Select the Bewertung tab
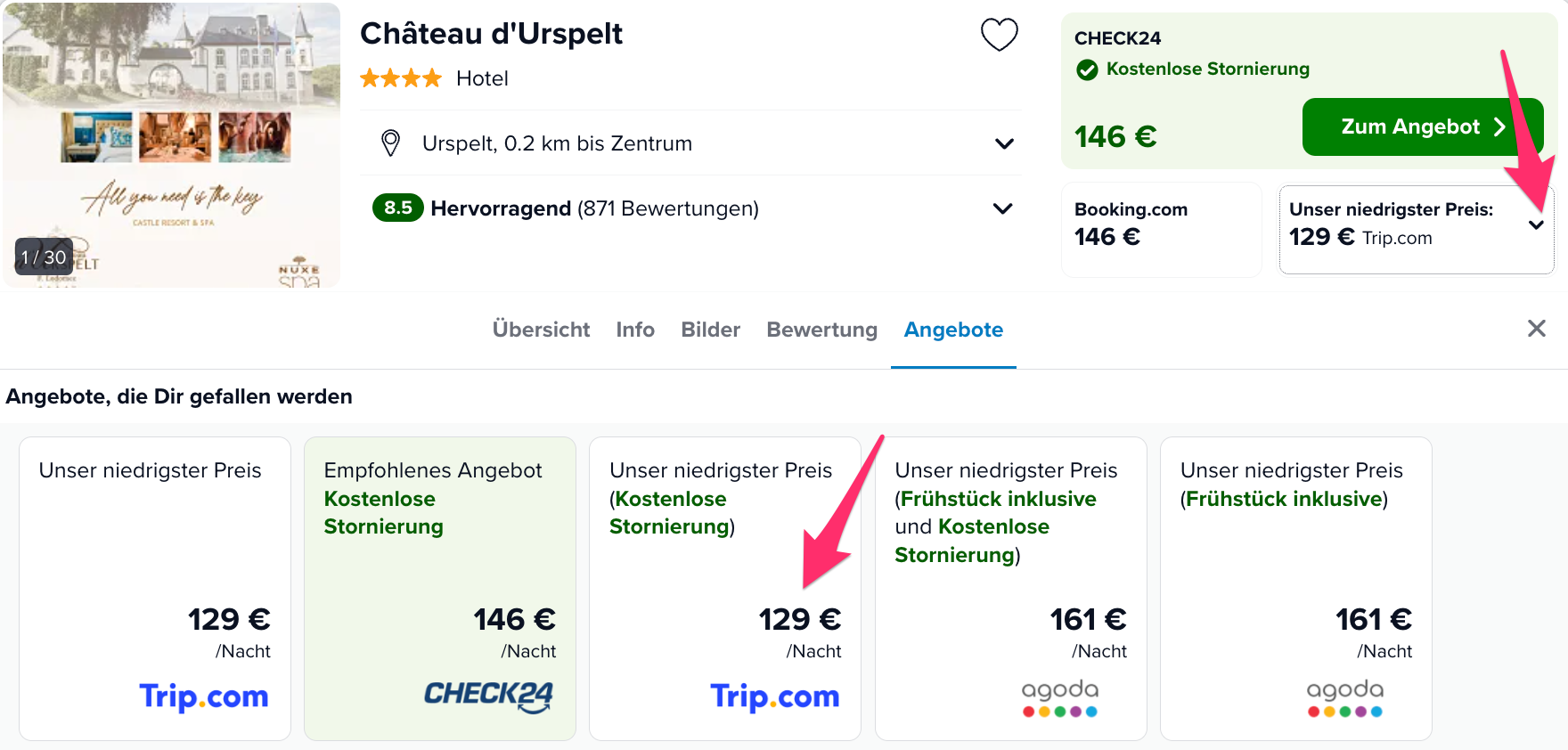 821,330
